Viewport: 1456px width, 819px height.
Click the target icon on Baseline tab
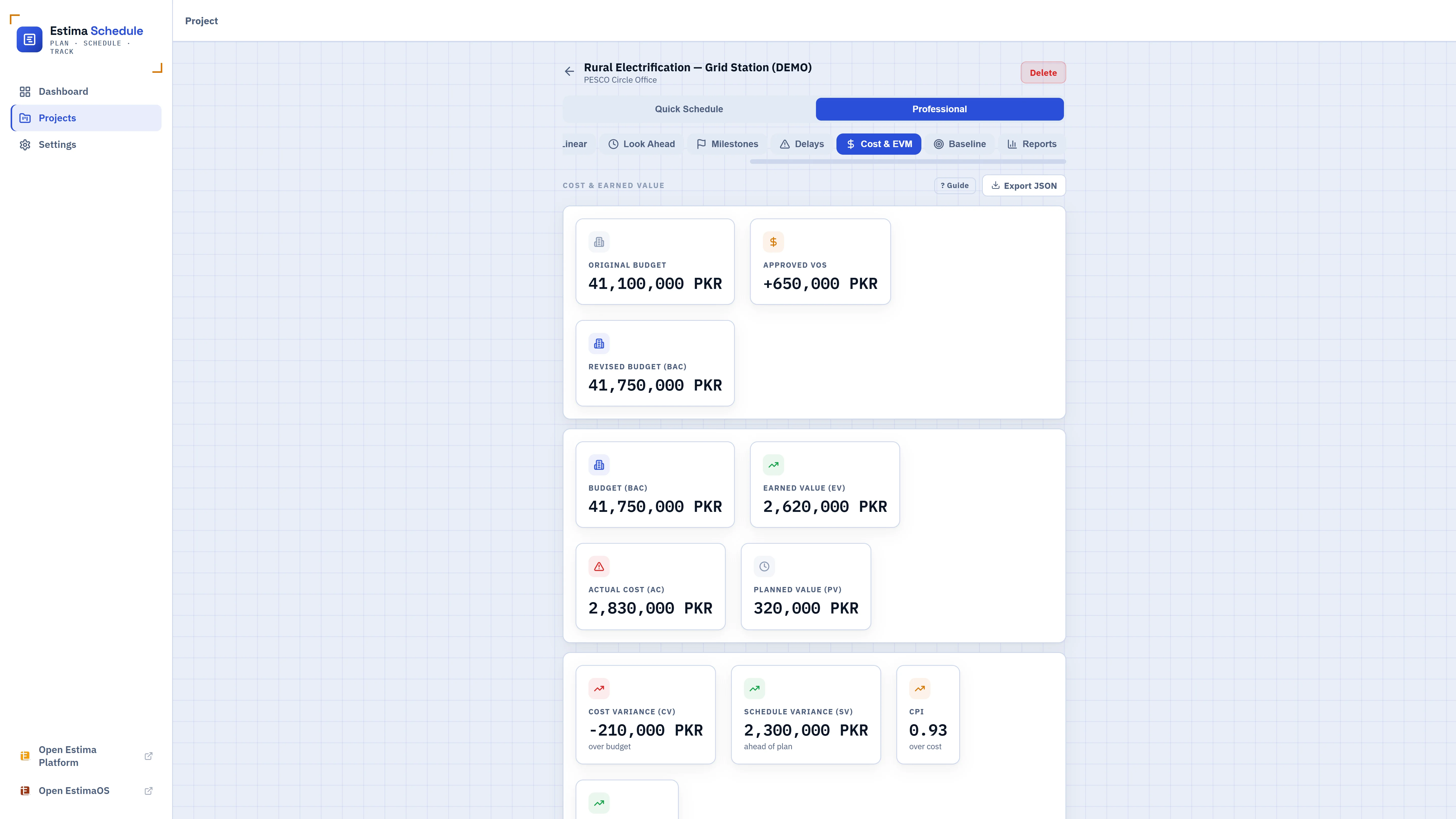[x=939, y=144]
